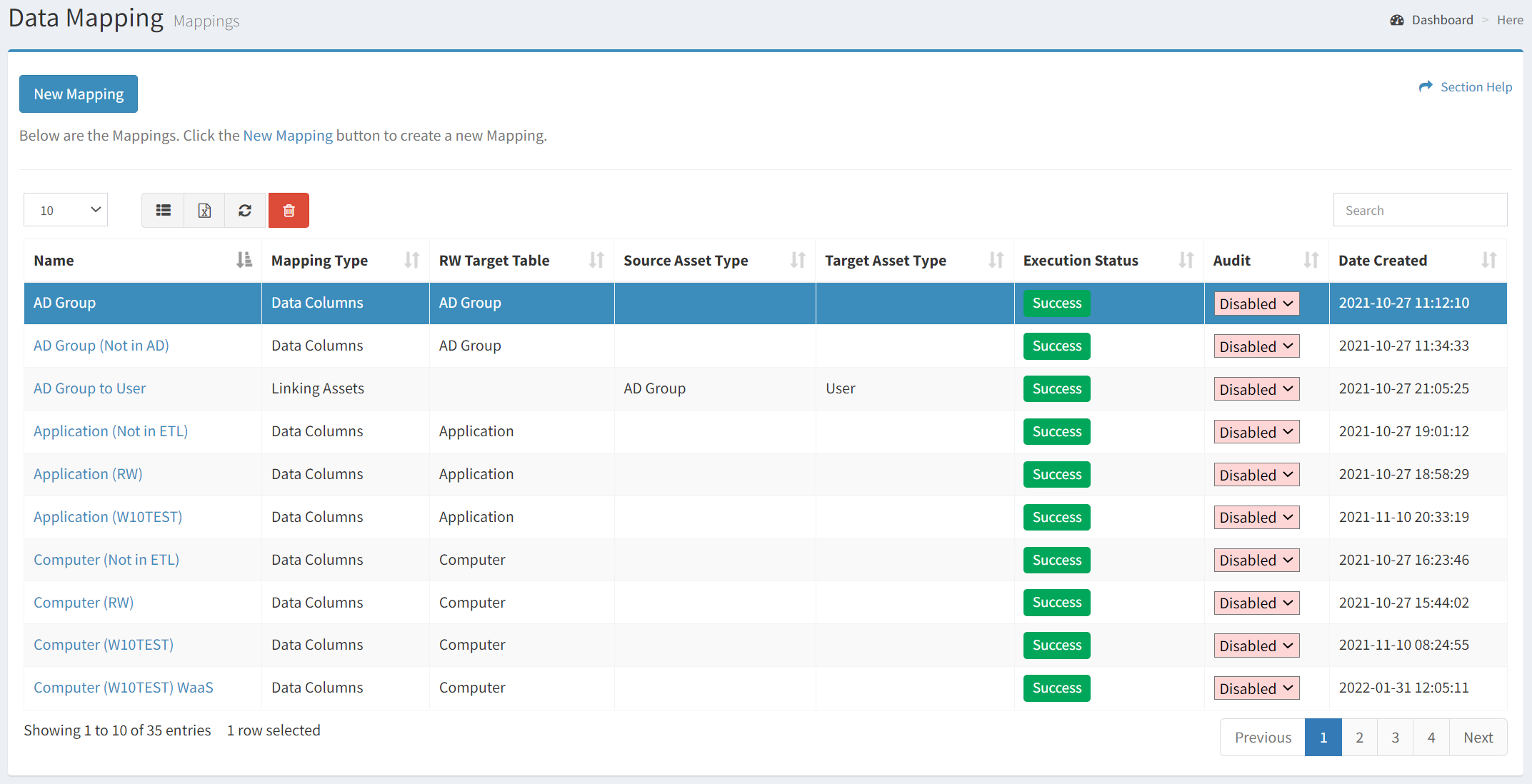Toggle Audit for Computer (W10TEST) WaaS
This screenshot has width=1532, height=784.
click(1256, 688)
